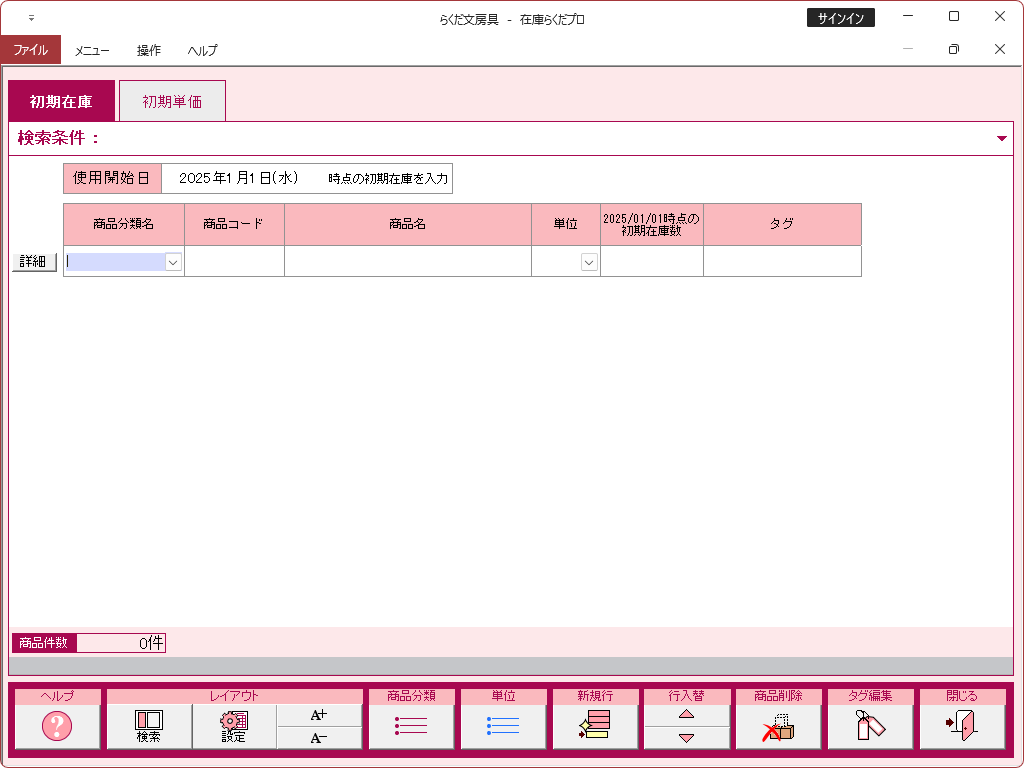Screen dimensions: 1024x768
Task: Open the 単位 unit list icon
Action: [503, 726]
